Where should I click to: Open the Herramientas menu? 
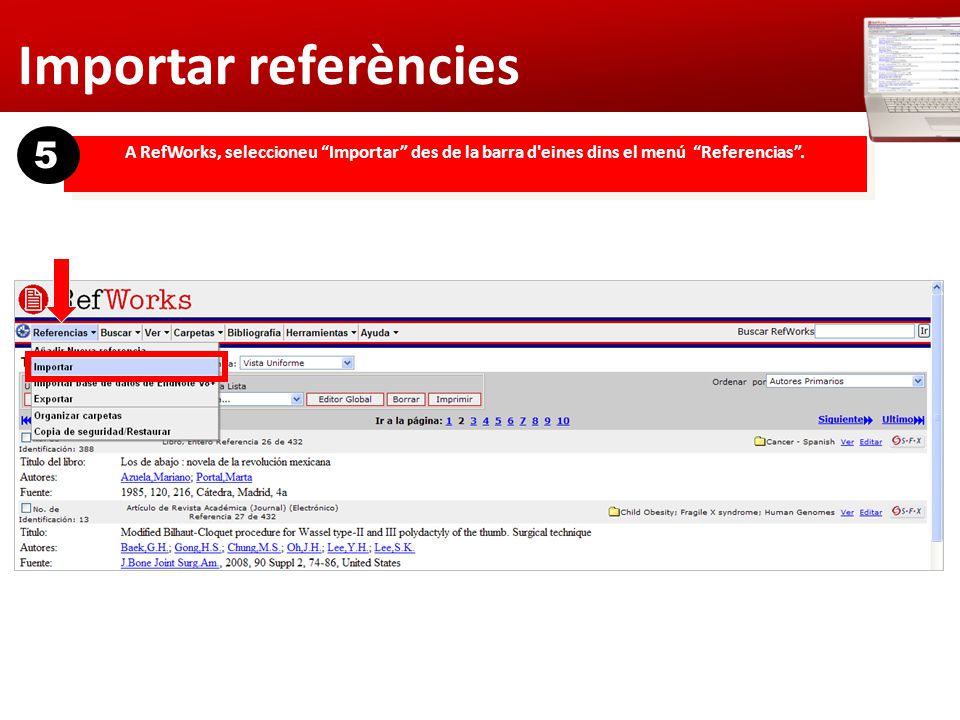tap(321, 332)
